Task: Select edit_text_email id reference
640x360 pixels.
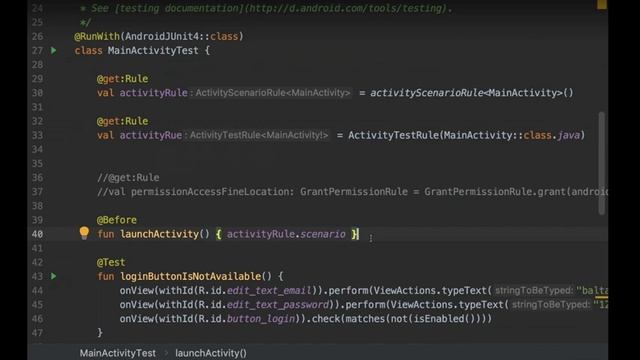Action: pos(269,291)
